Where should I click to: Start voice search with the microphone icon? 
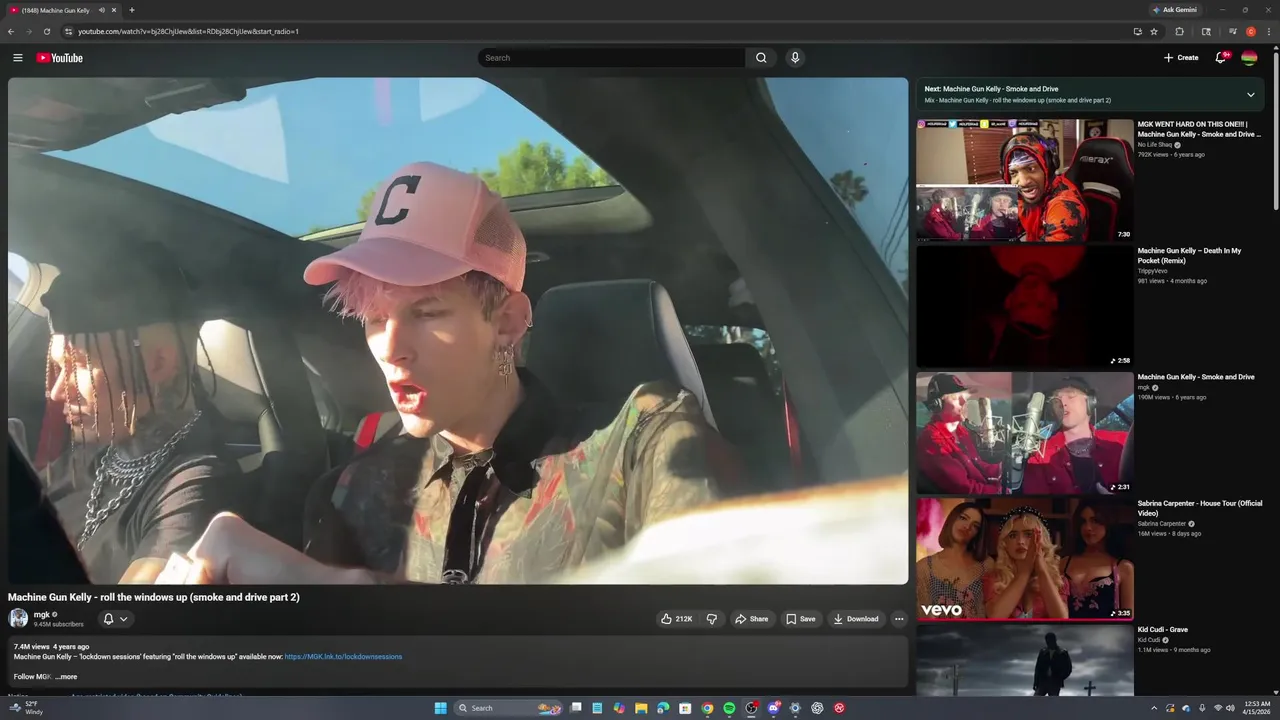coord(795,58)
